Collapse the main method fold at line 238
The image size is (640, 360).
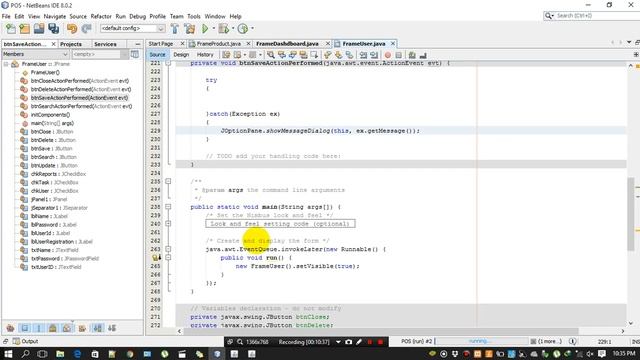click(x=168, y=207)
